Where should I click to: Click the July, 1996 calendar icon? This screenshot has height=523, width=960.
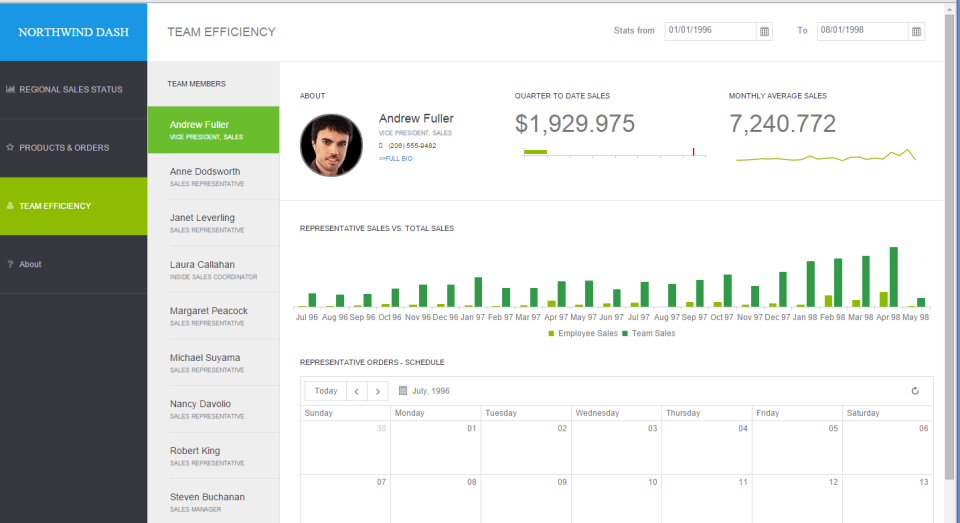click(x=402, y=390)
